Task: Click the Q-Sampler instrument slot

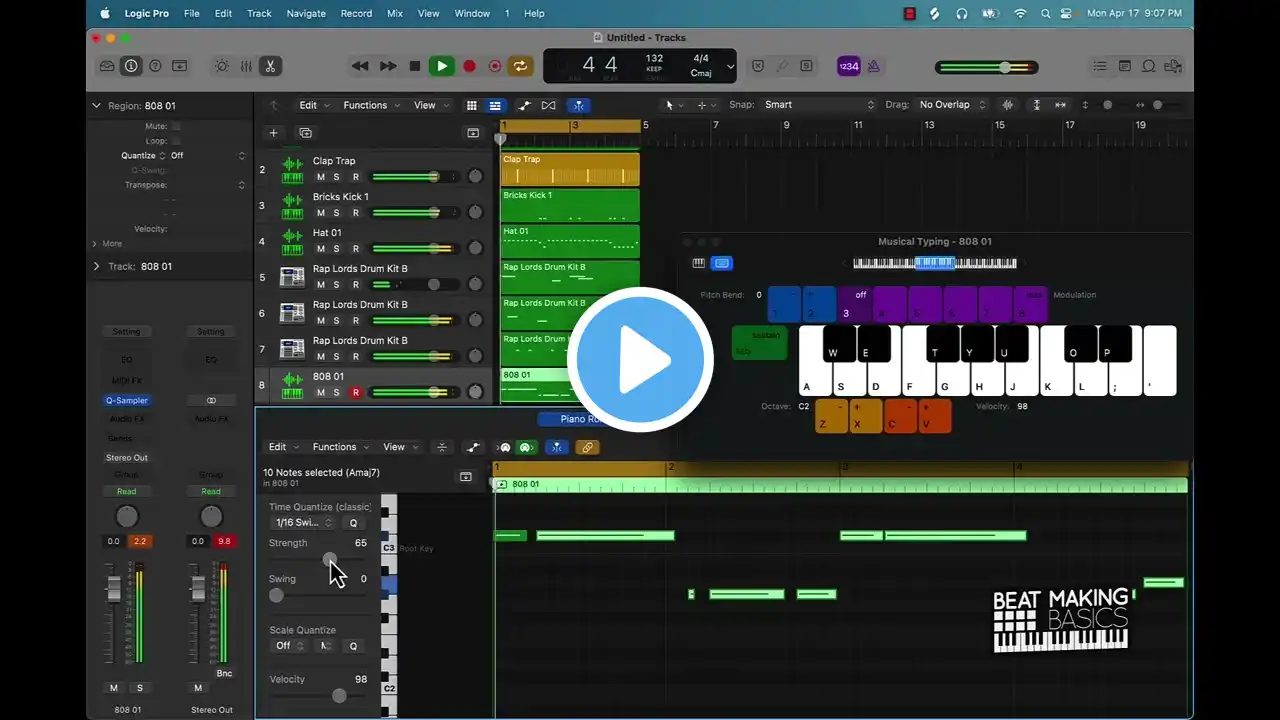Action: pos(126,401)
